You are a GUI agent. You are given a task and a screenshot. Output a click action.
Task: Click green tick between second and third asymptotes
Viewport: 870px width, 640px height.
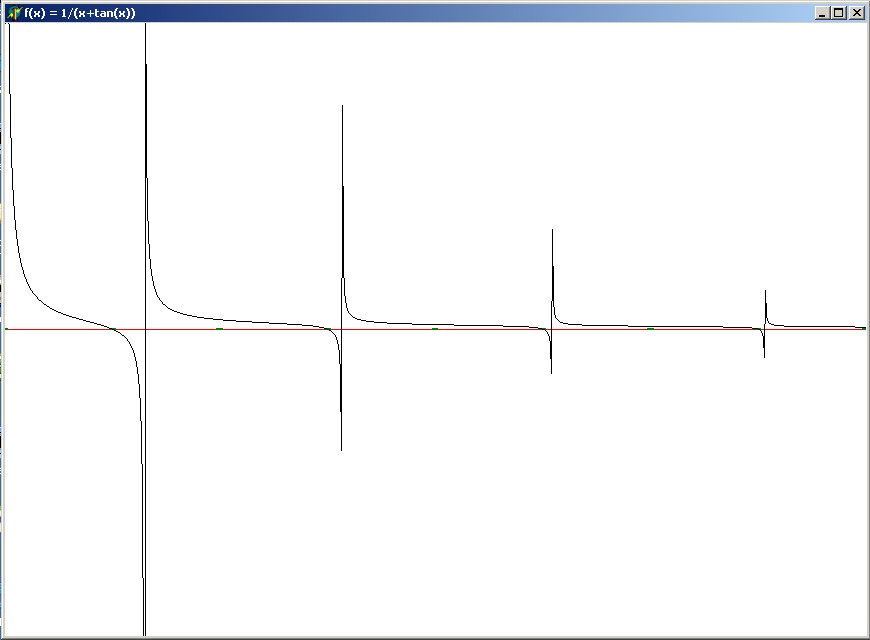coord(435,328)
